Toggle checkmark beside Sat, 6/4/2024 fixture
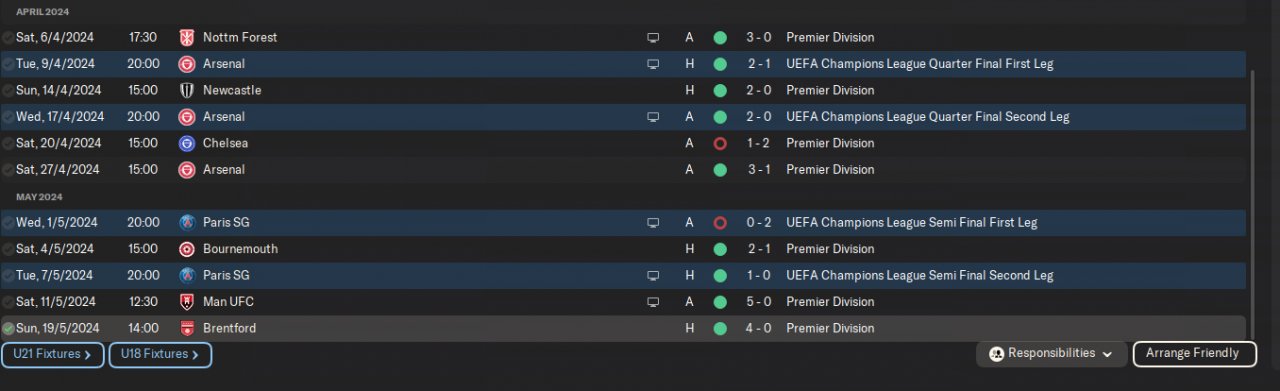The image size is (1280, 391). [8, 38]
